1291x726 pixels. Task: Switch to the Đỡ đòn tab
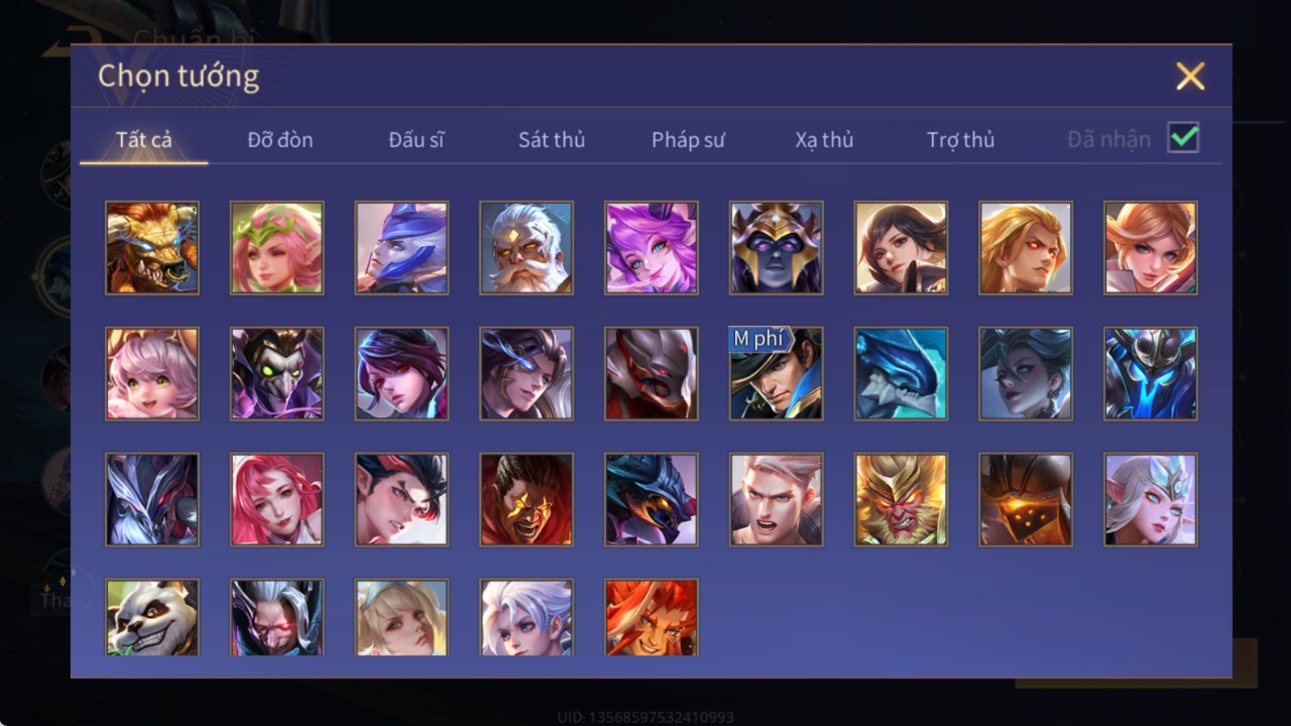point(280,140)
